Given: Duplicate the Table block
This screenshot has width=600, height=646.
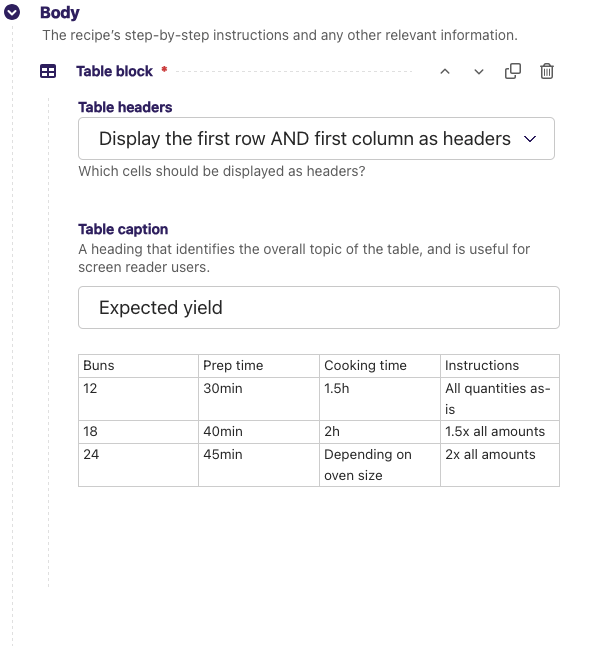Looking at the screenshot, I should click(513, 72).
